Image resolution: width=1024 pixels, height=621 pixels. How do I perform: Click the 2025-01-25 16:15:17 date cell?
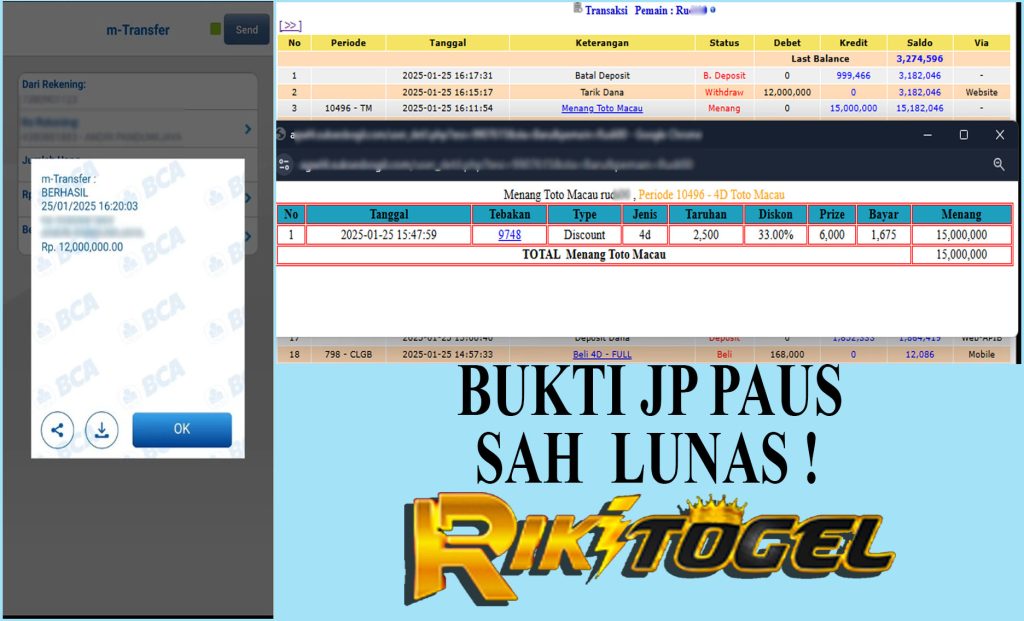point(447,93)
